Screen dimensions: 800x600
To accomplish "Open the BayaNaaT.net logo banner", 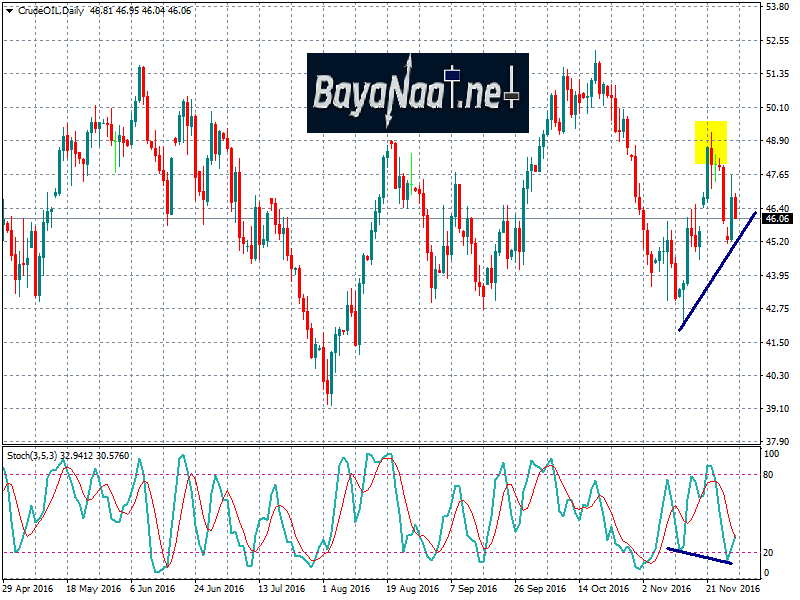I will point(417,93).
